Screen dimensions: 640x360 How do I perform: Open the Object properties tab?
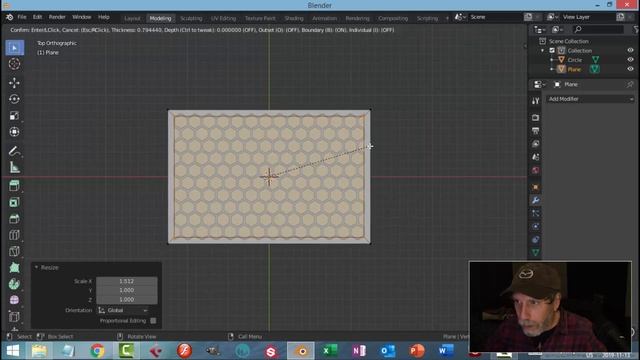point(536,187)
